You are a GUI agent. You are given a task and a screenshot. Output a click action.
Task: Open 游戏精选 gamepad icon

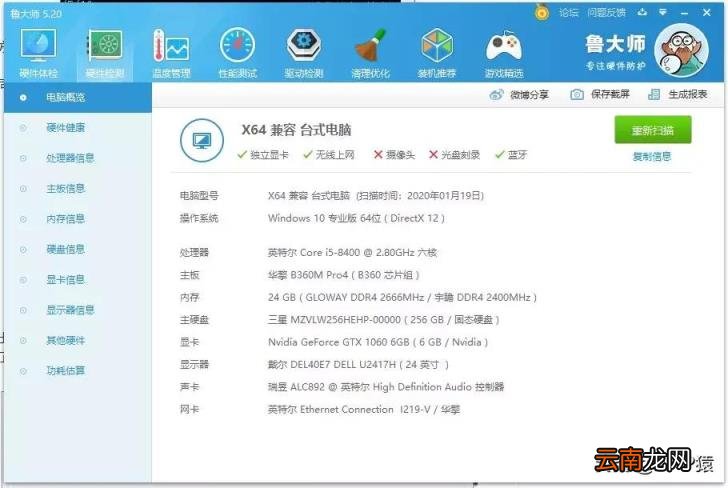504,52
